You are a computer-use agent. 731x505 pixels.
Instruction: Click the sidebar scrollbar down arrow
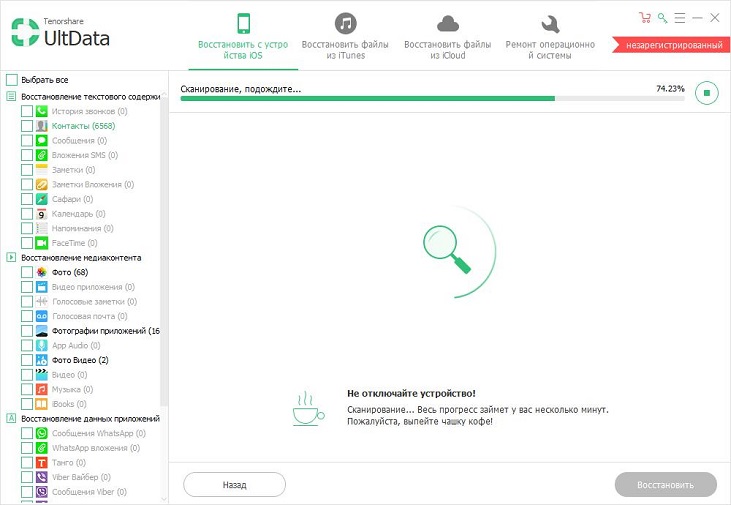point(164,498)
